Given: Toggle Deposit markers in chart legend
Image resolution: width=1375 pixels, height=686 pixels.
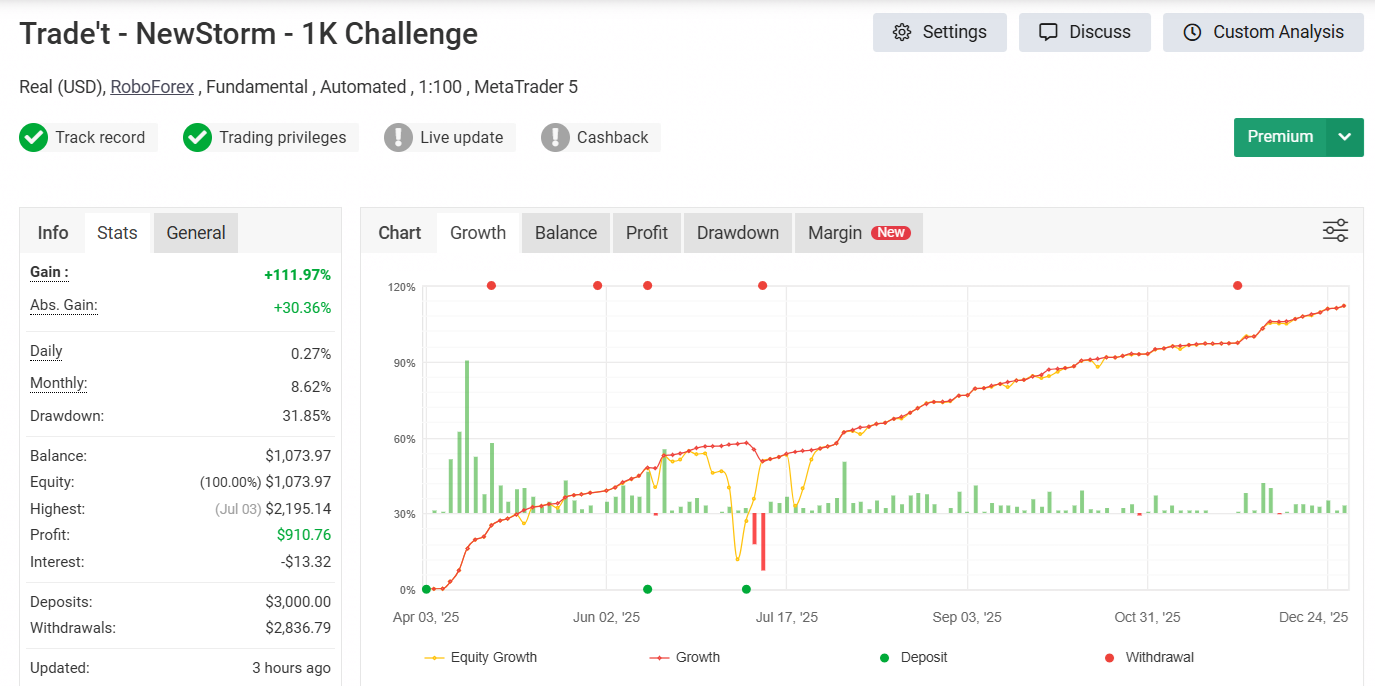Looking at the screenshot, I should click(x=914, y=658).
